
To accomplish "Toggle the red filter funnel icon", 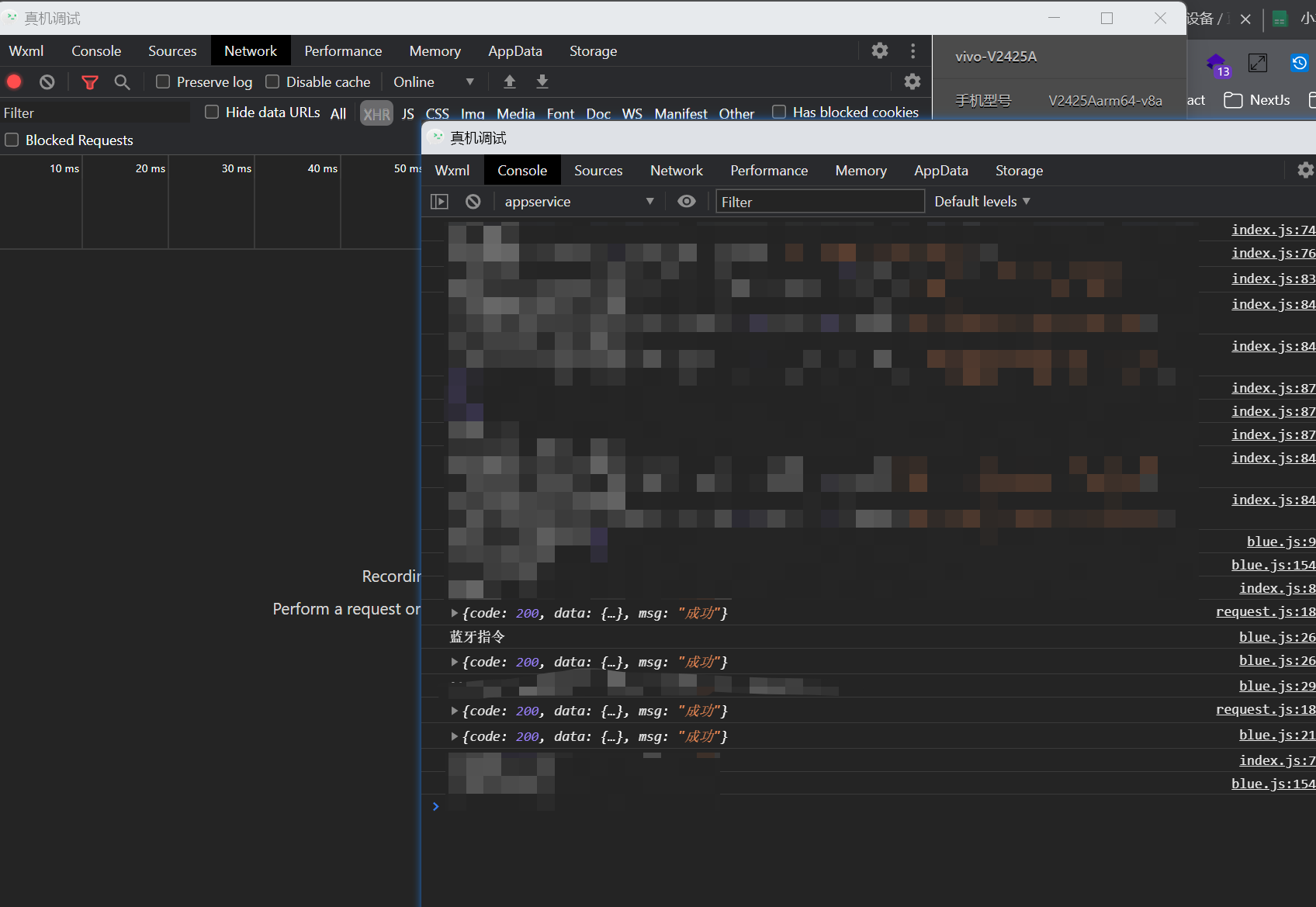I will (90, 81).
